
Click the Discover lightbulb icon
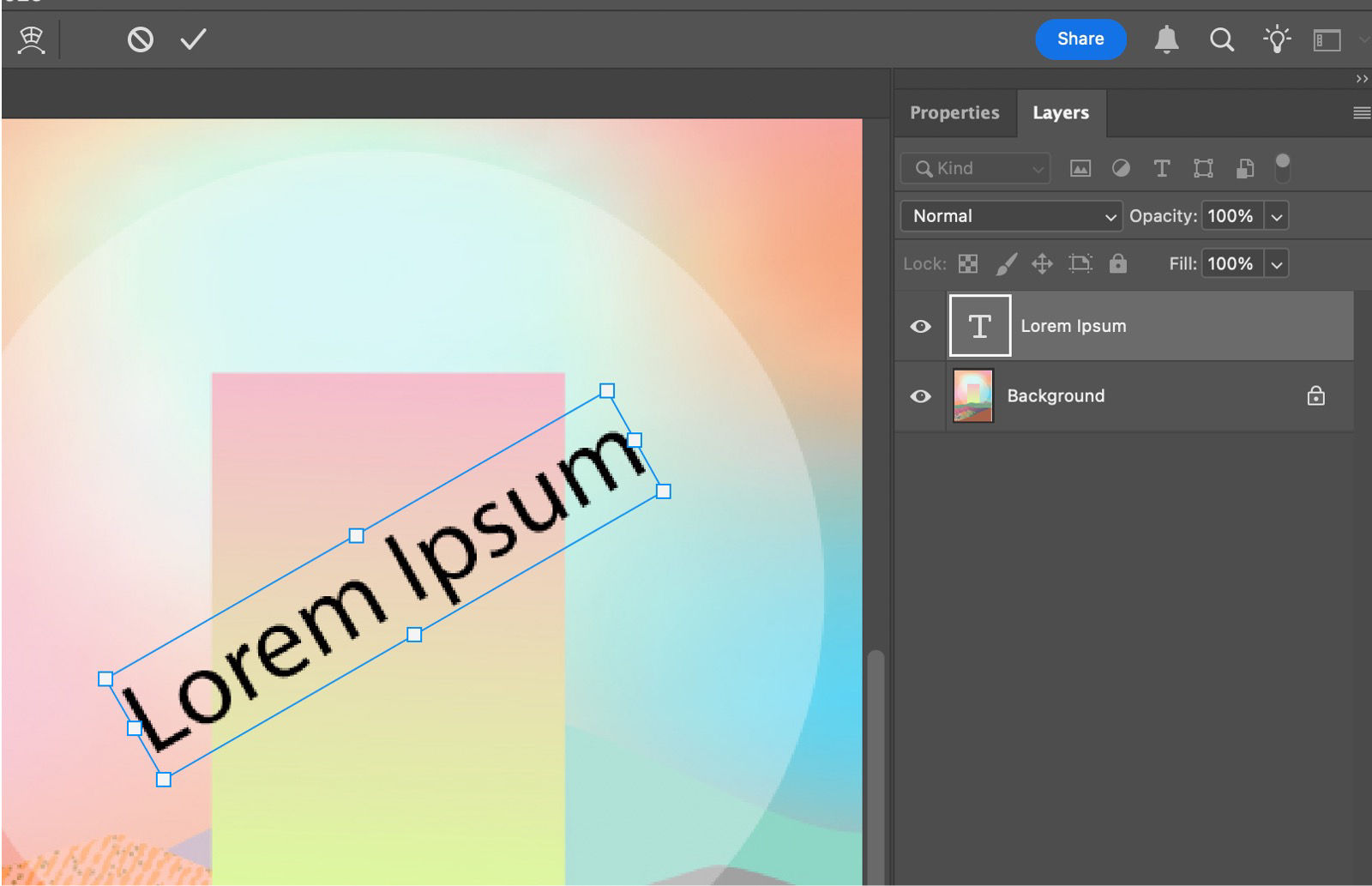pyautogui.click(x=1277, y=39)
